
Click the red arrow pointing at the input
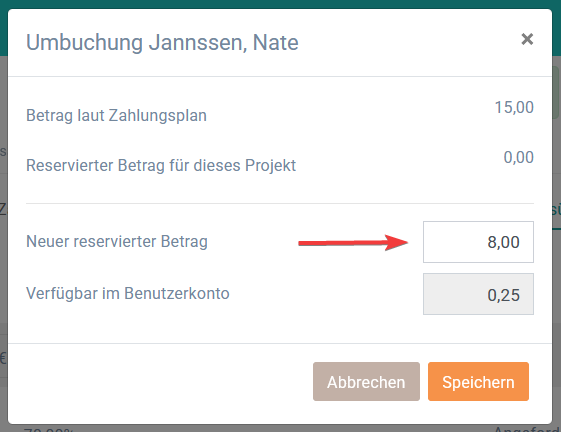[353, 243]
